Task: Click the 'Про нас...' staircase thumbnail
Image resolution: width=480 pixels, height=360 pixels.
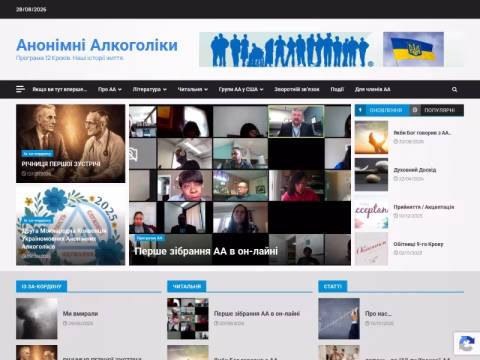Action: 339,318
